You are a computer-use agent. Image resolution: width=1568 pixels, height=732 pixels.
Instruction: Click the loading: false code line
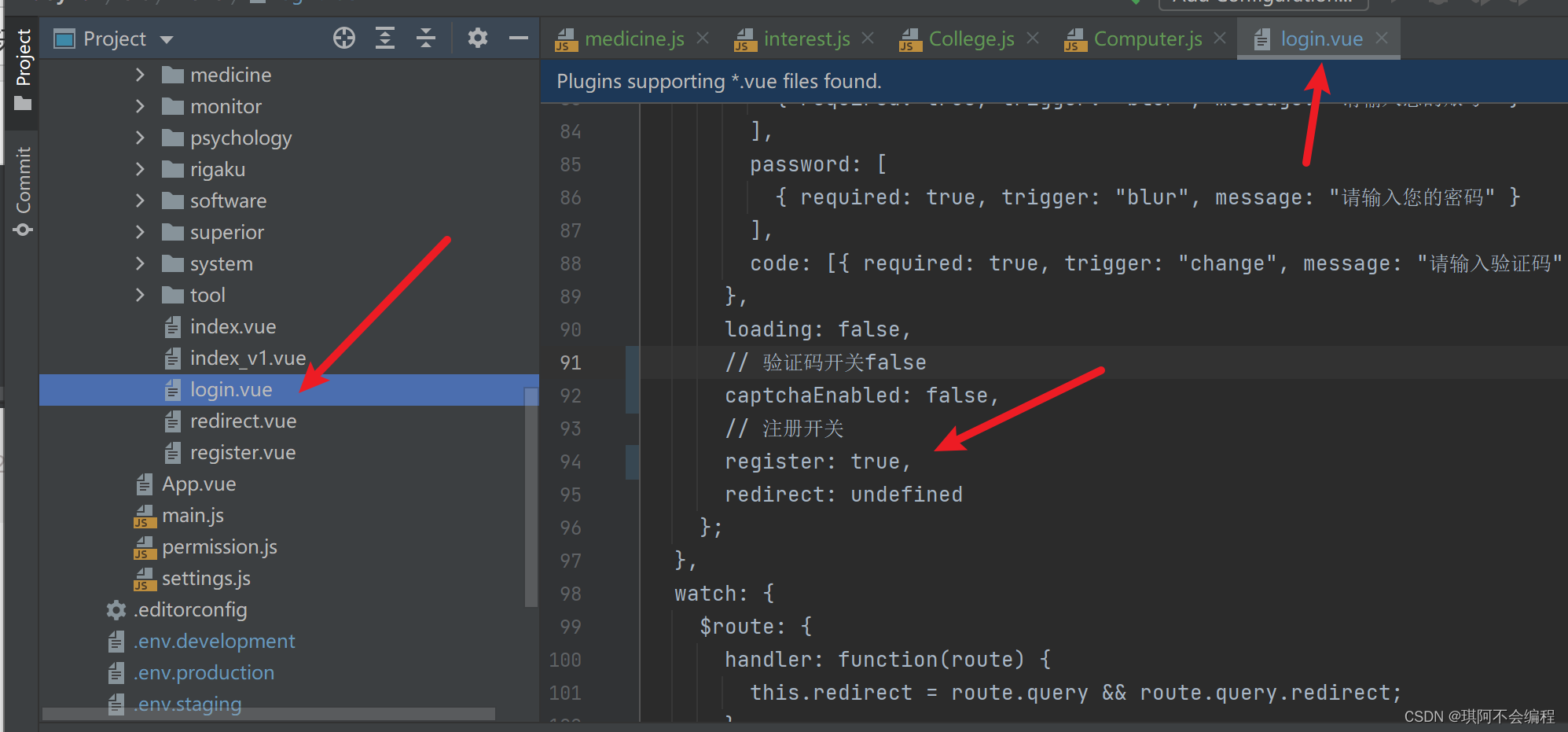click(x=817, y=329)
